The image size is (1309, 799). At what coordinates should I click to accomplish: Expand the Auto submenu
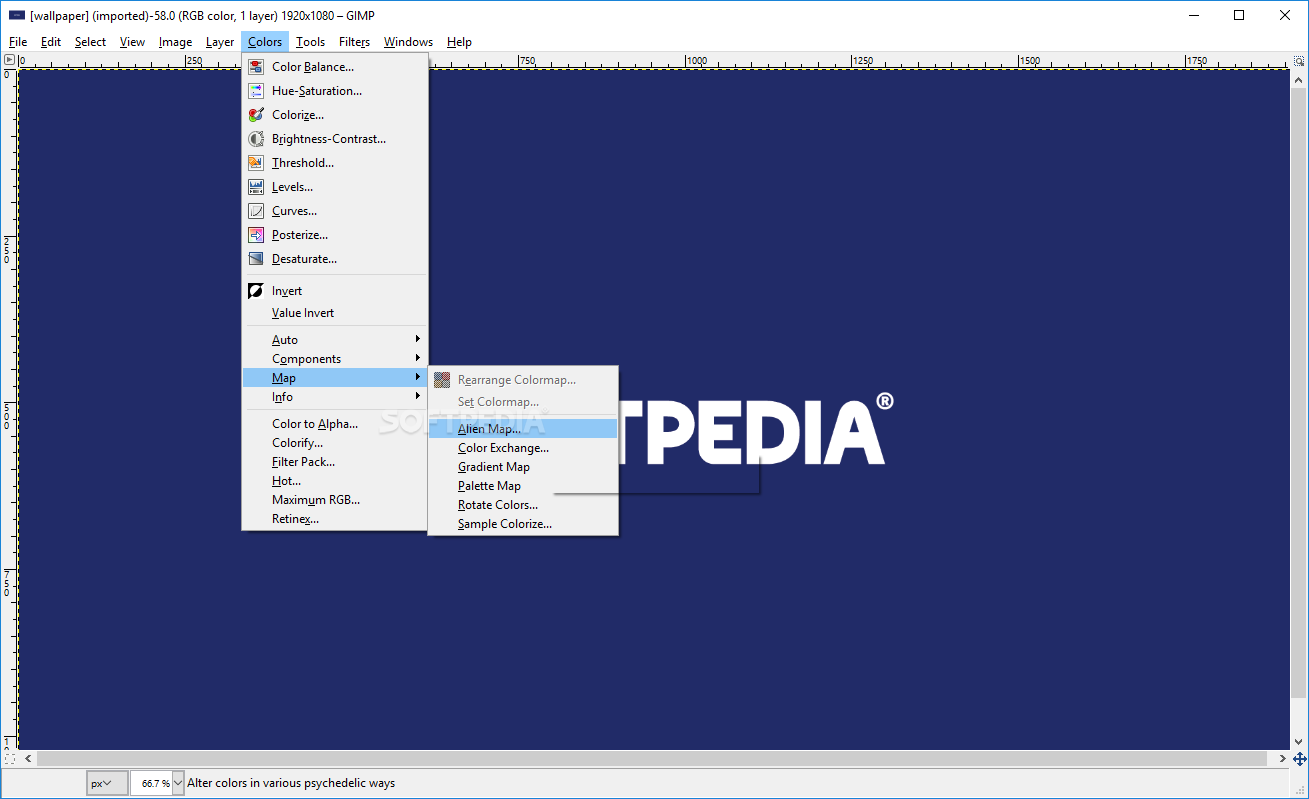click(334, 340)
